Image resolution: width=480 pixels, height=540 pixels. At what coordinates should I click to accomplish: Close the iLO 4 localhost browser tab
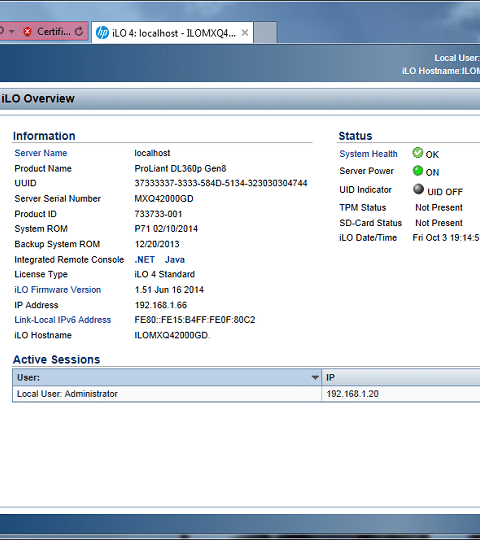pos(245,33)
